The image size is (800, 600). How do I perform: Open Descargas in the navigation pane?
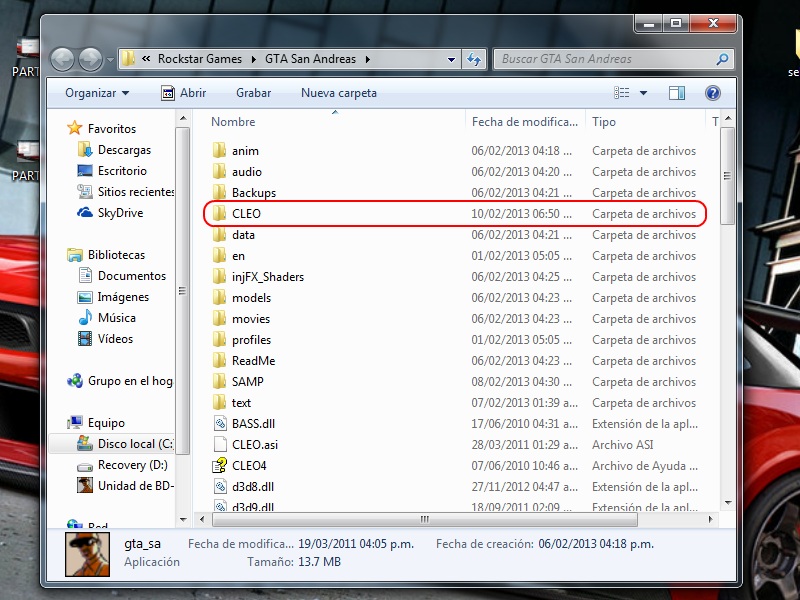point(124,150)
